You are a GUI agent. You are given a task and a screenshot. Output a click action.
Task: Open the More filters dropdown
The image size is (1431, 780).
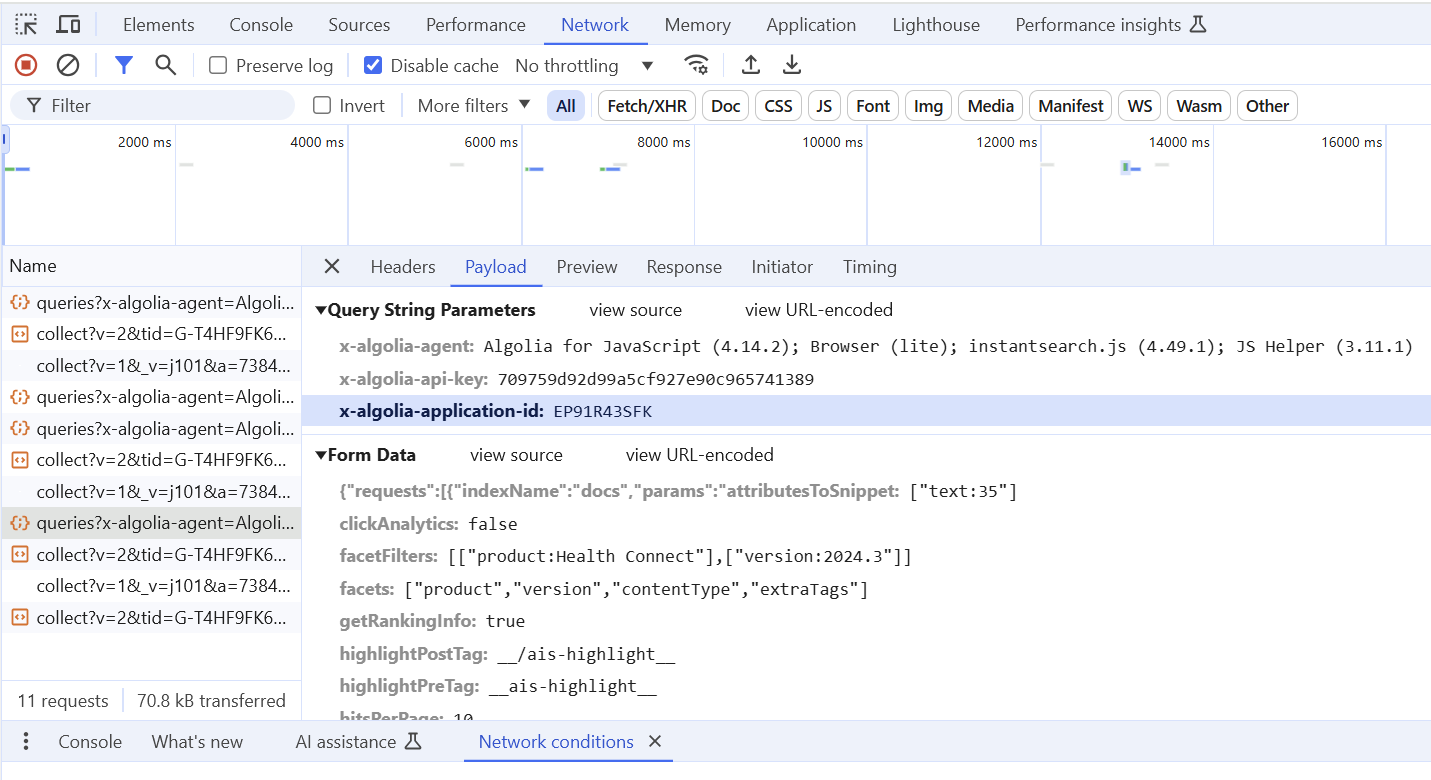coord(474,105)
